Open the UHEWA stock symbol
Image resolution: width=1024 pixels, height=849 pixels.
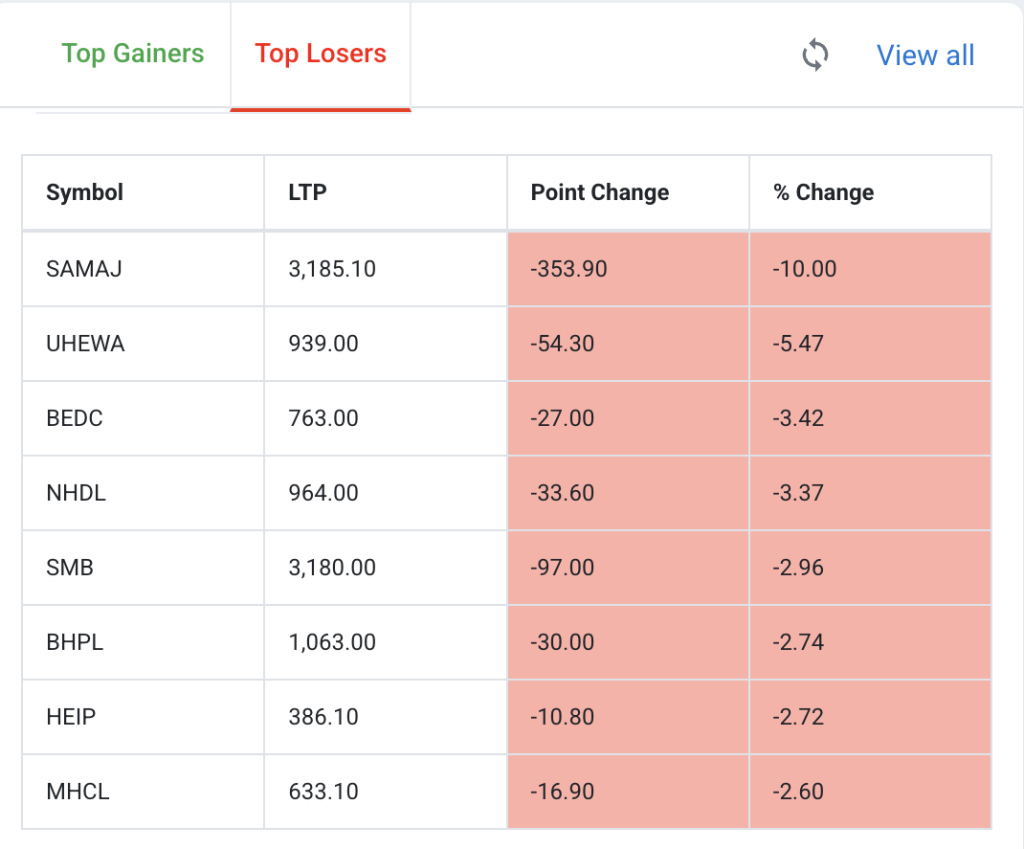click(x=85, y=344)
